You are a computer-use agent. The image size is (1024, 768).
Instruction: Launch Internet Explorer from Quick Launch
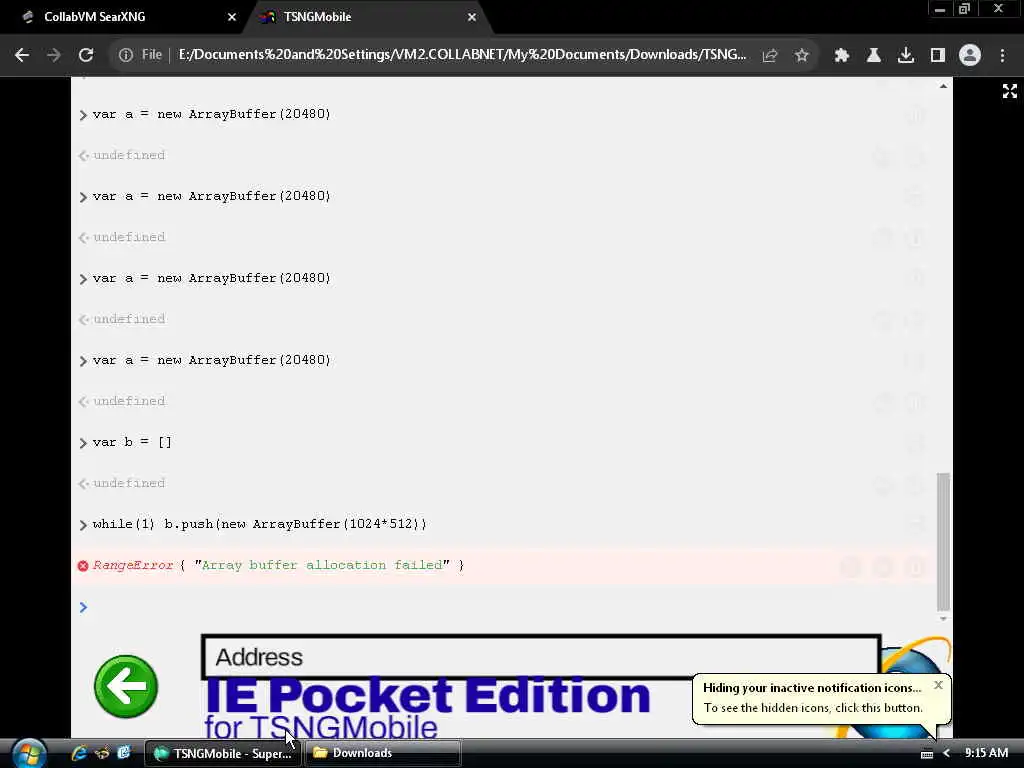coord(79,753)
